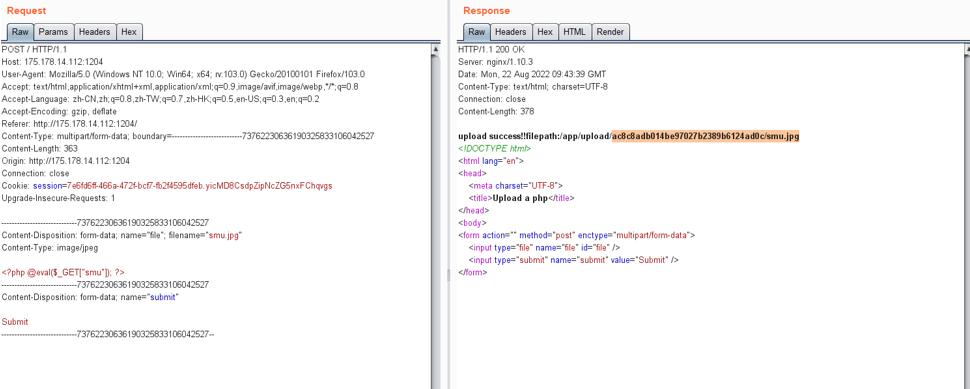Click the 'upload success!!filepath:/app/upload/' text
Viewport: 970px width, 389px height.
(x=534, y=136)
